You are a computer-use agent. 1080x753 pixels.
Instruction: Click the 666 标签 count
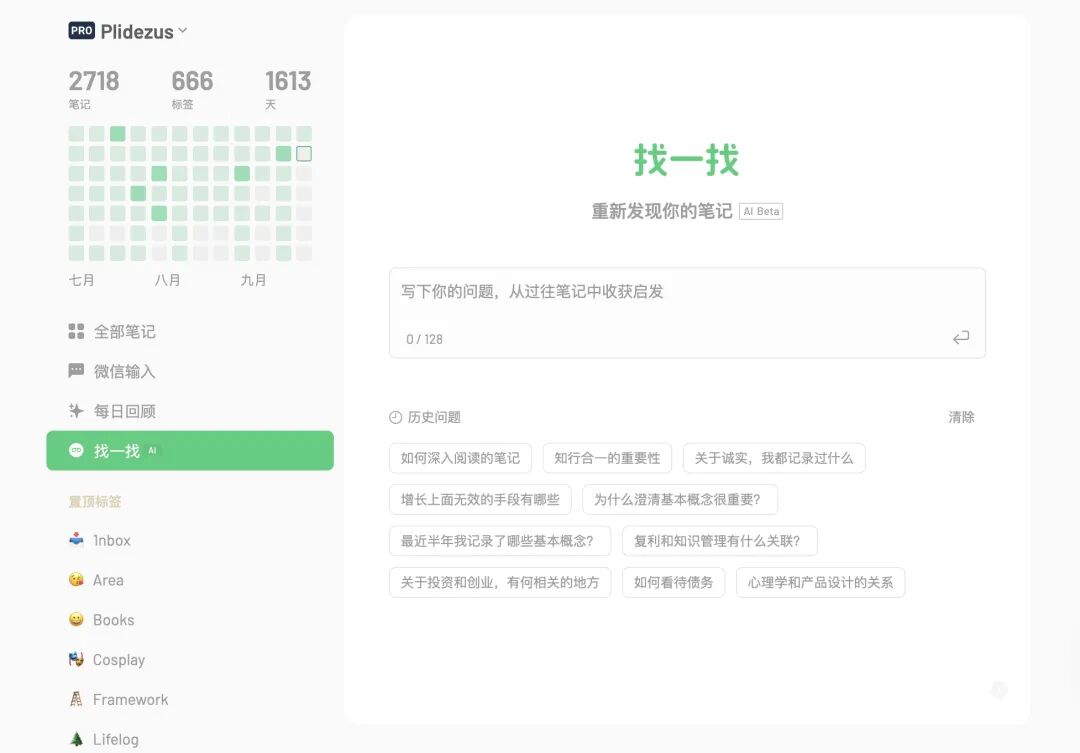(192, 90)
